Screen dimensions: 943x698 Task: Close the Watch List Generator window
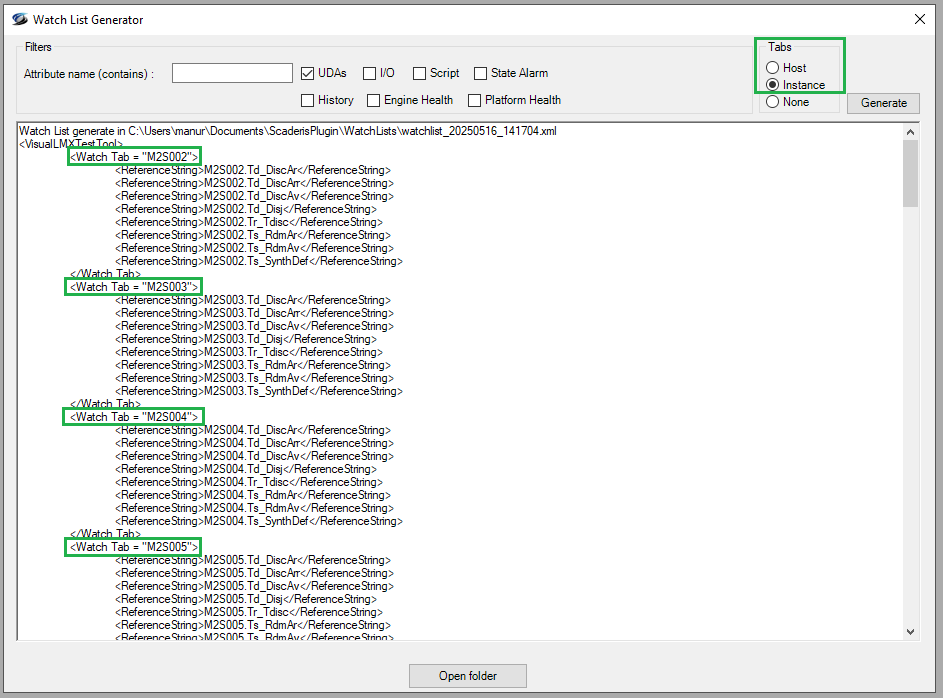(919, 19)
